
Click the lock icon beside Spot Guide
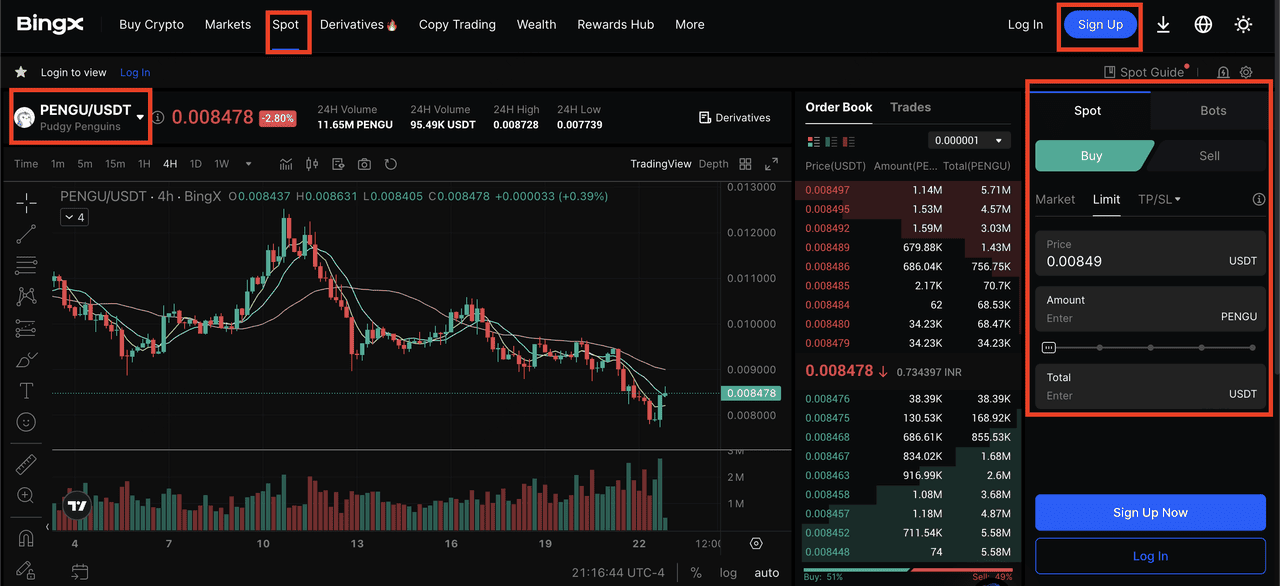click(x=1223, y=72)
